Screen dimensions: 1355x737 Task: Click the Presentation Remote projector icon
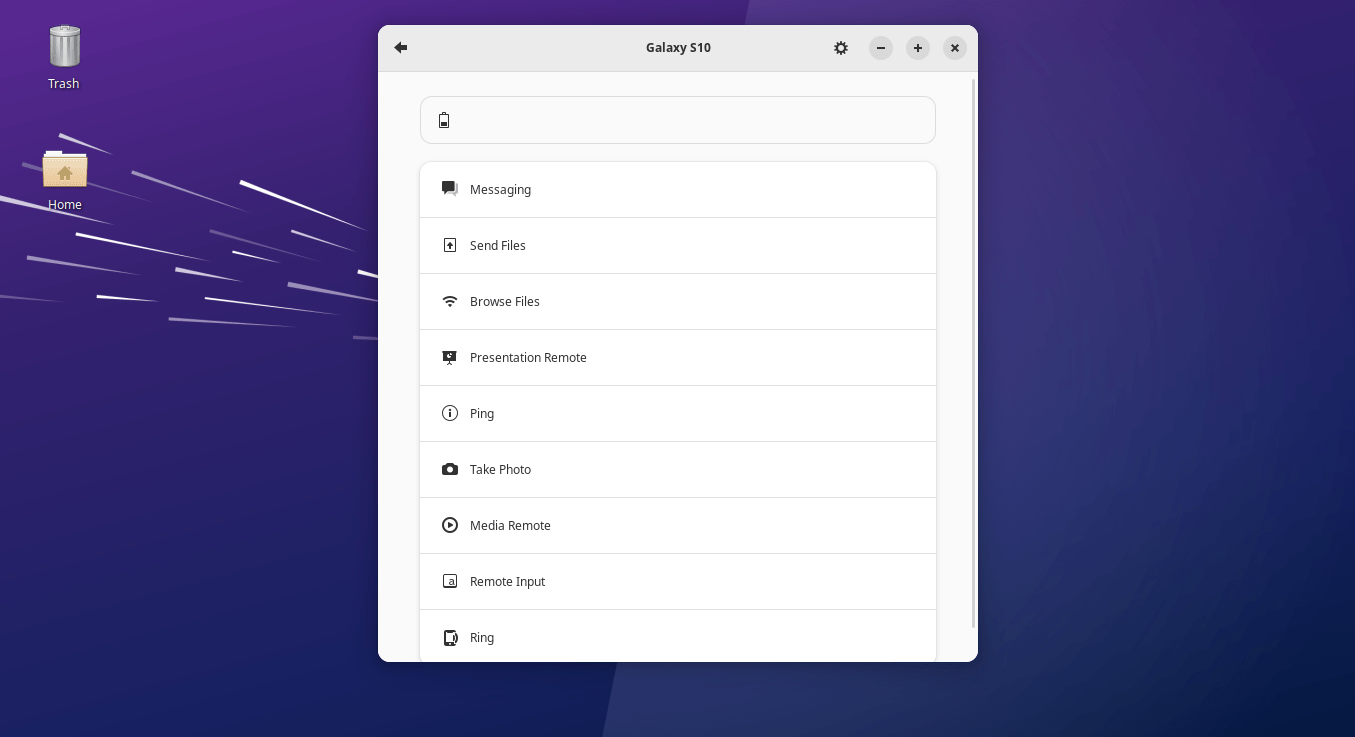coord(450,357)
